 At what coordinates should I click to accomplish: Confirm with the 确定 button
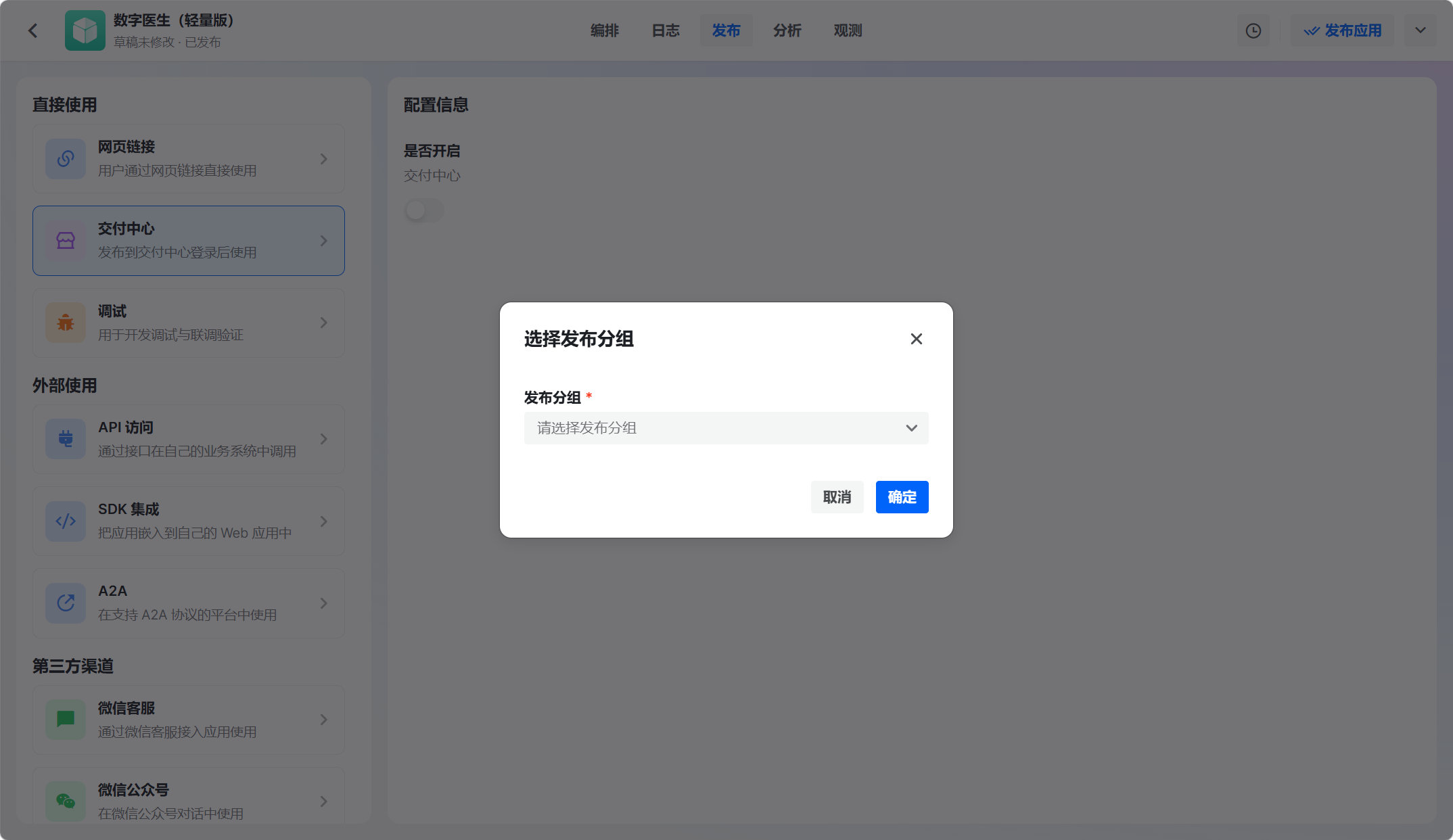(x=902, y=497)
